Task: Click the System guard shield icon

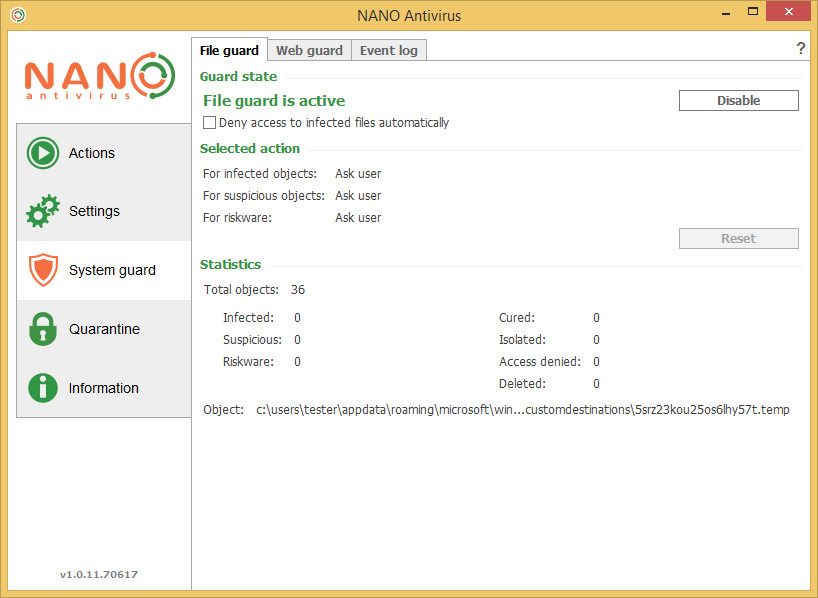Action: coord(43,270)
